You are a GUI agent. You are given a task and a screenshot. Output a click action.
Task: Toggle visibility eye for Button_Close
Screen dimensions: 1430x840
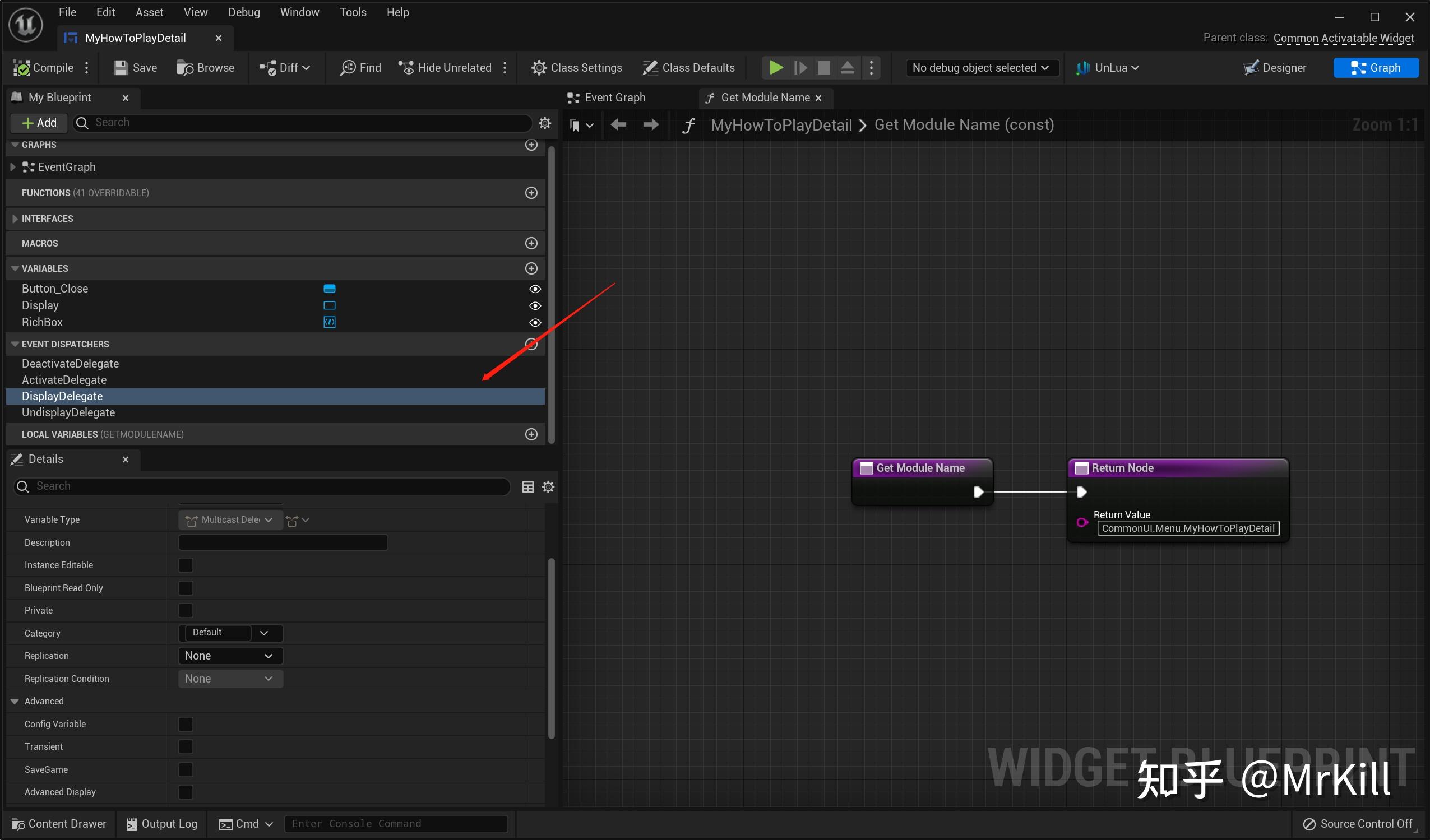click(535, 289)
